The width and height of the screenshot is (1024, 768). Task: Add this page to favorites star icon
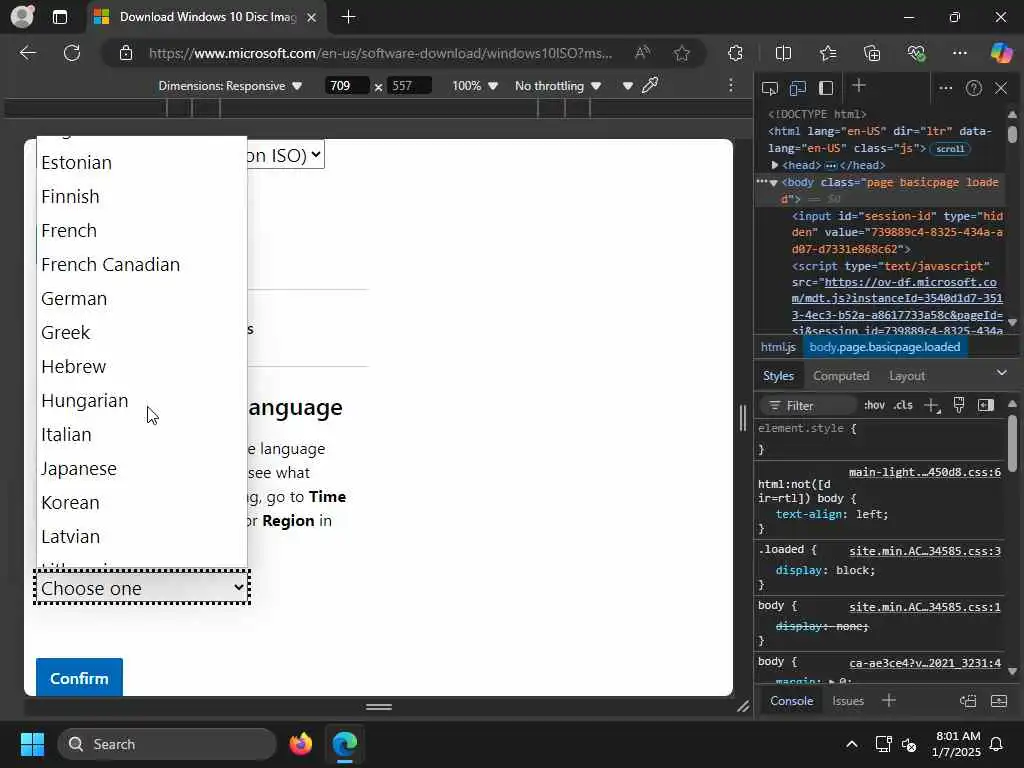click(682, 53)
